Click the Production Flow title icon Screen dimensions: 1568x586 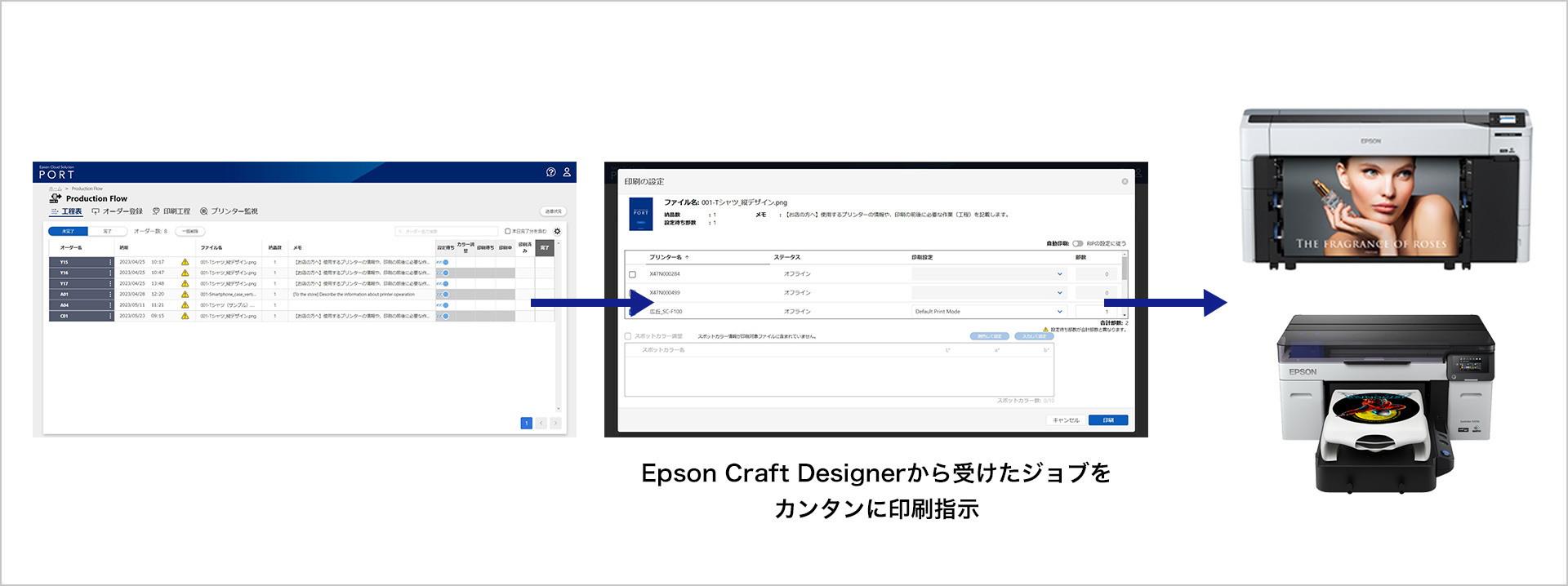56,198
